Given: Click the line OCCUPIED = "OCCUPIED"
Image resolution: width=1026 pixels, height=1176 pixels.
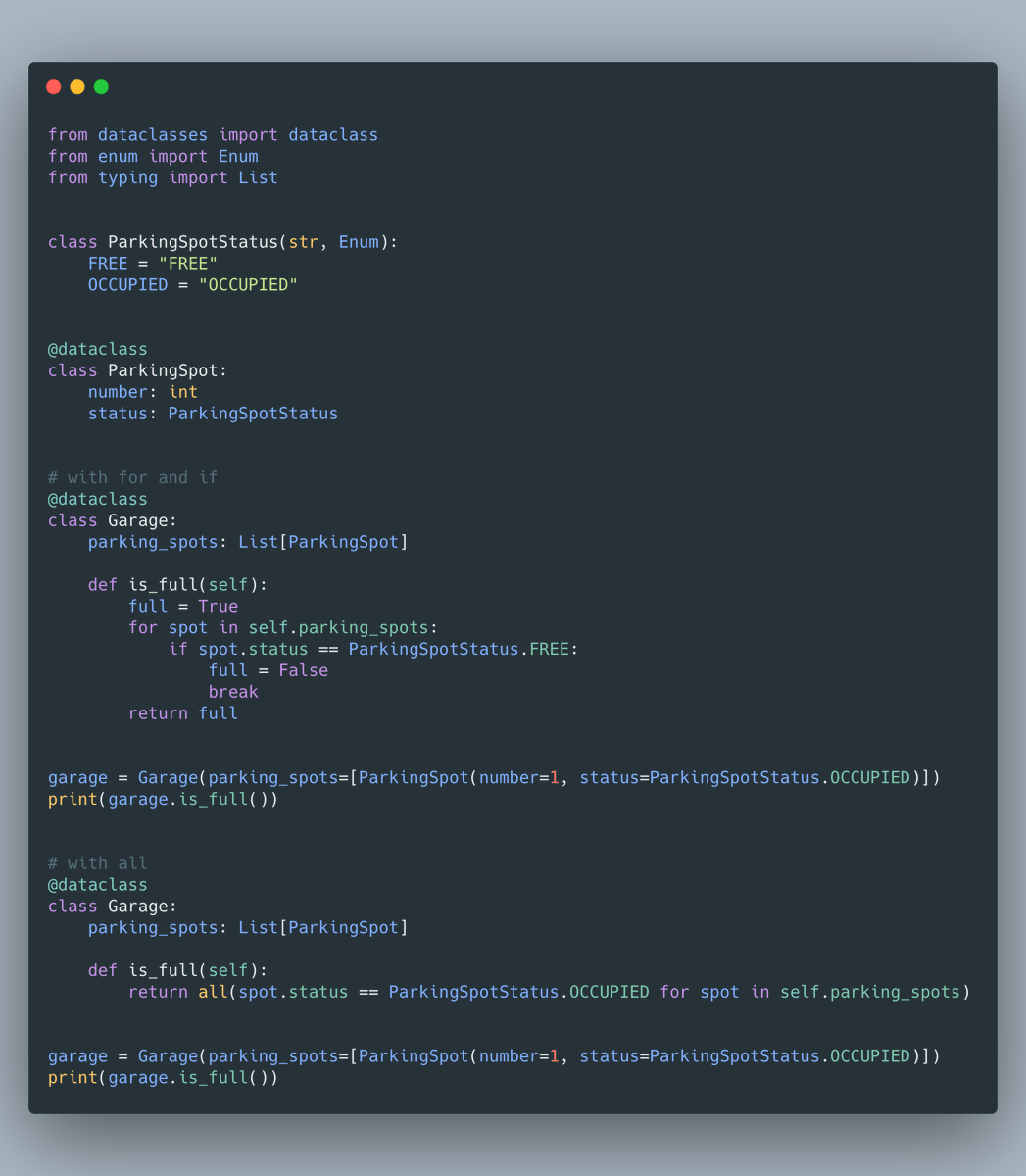Looking at the screenshot, I should click(x=193, y=285).
